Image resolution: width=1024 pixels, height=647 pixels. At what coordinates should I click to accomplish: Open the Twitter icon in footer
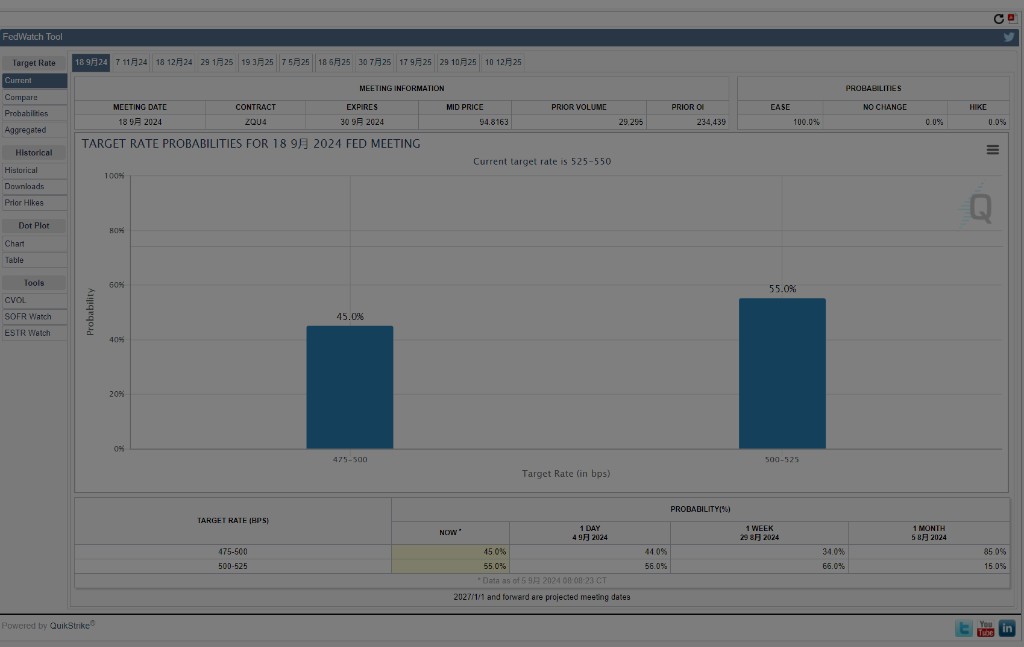tap(963, 628)
